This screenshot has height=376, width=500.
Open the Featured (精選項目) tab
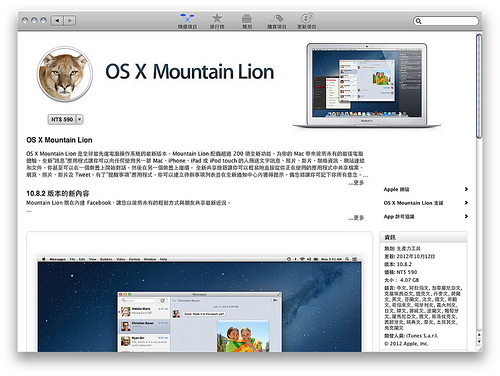click(187, 21)
